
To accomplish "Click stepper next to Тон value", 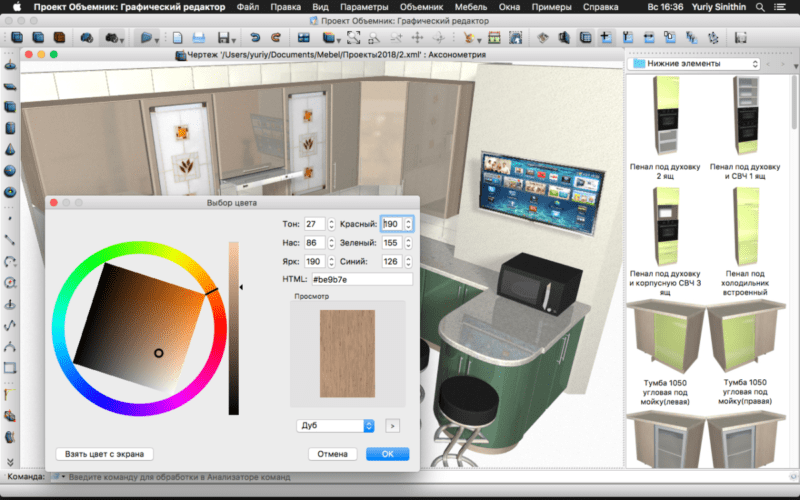I will [331, 224].
